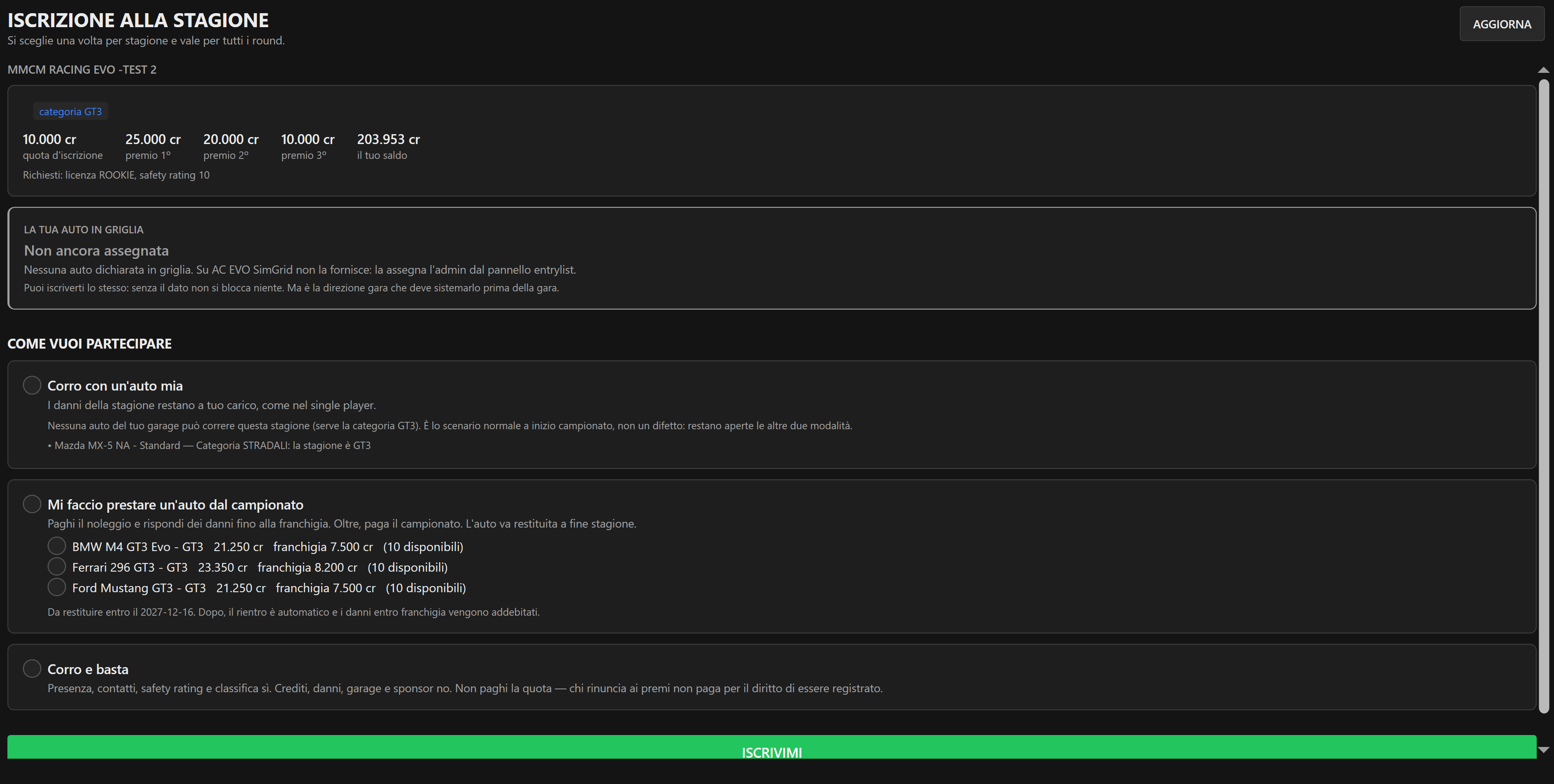
Task: Click the green ISCRIVIMI button
Action: 771,747
